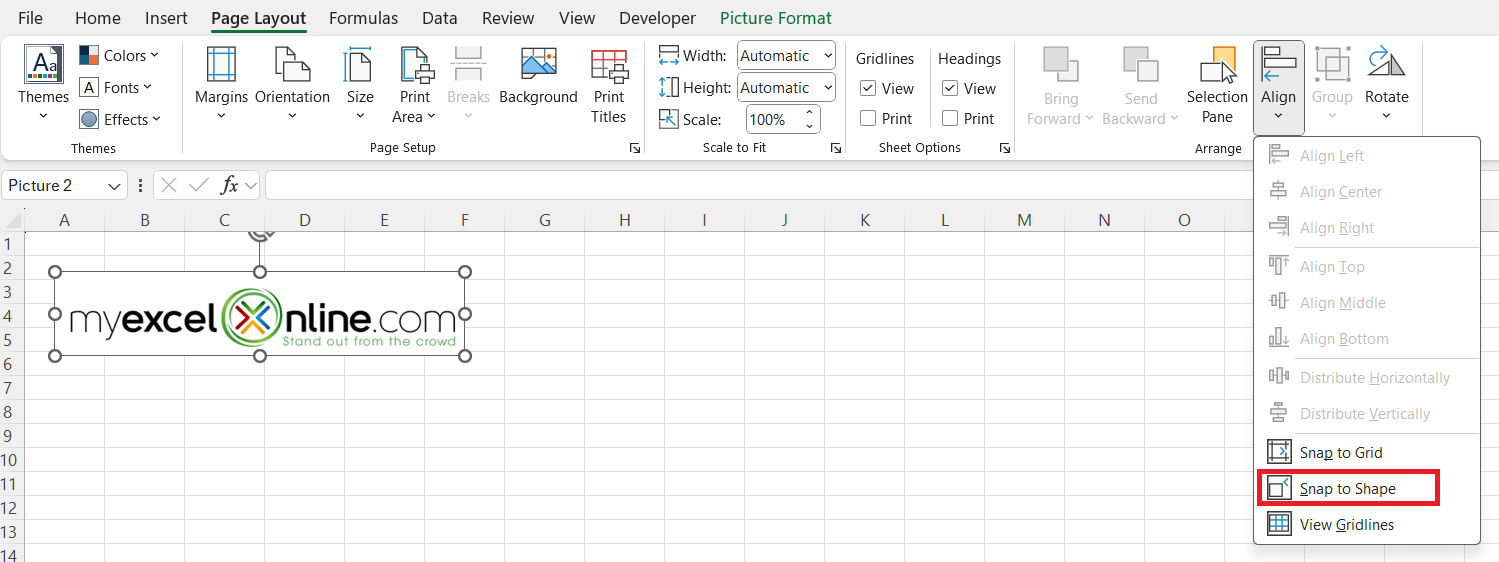Open the Selection Pane
Image resolution: width=1499 pixels, height=562 pixels.
pyautogui.click(x=1217, y=85)
